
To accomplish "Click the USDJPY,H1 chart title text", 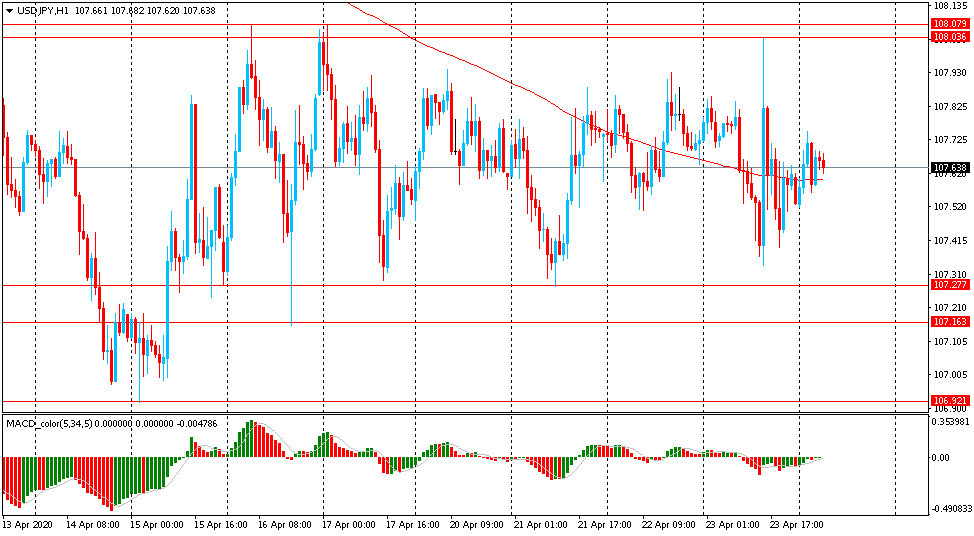I will (43, 11).
